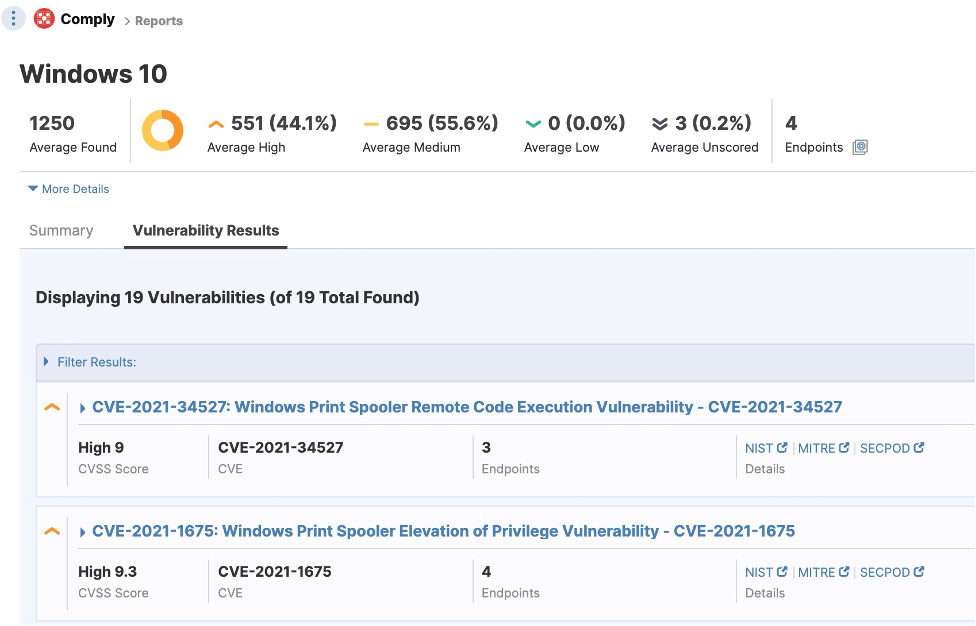The height and width of the screenshot is (626, 976).
Task: Click the 551 (44.1%) Average High value
Action: pyautogui.click(x=284, y=123)
